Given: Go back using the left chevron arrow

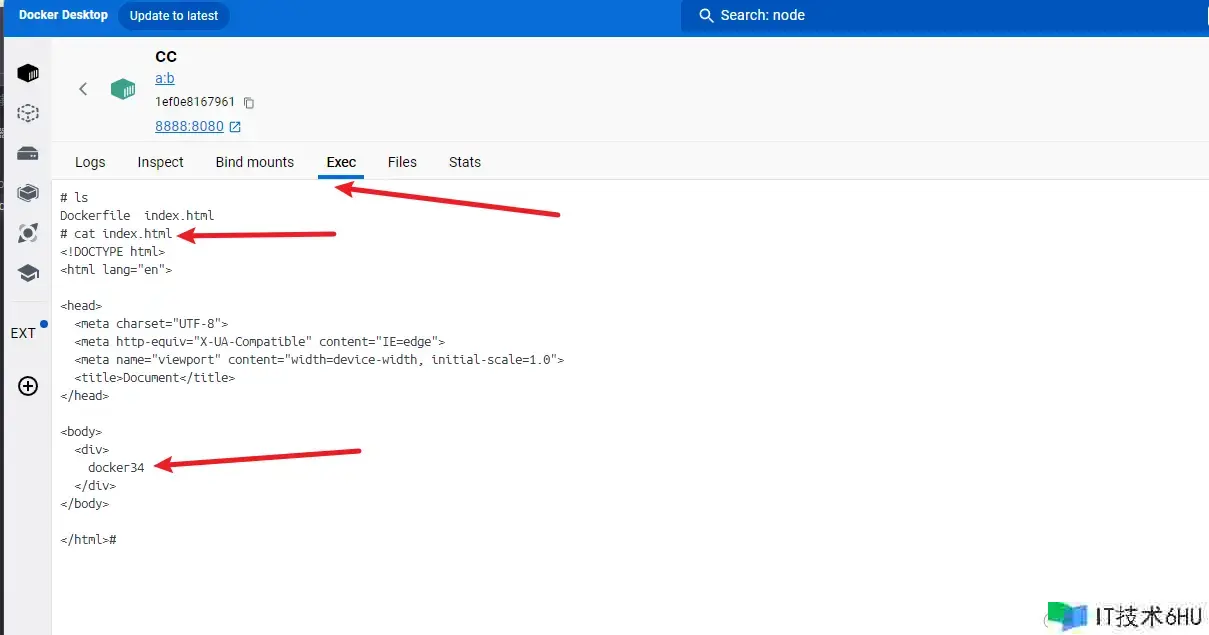Looking at the screenshot, I should click(83, 89).
